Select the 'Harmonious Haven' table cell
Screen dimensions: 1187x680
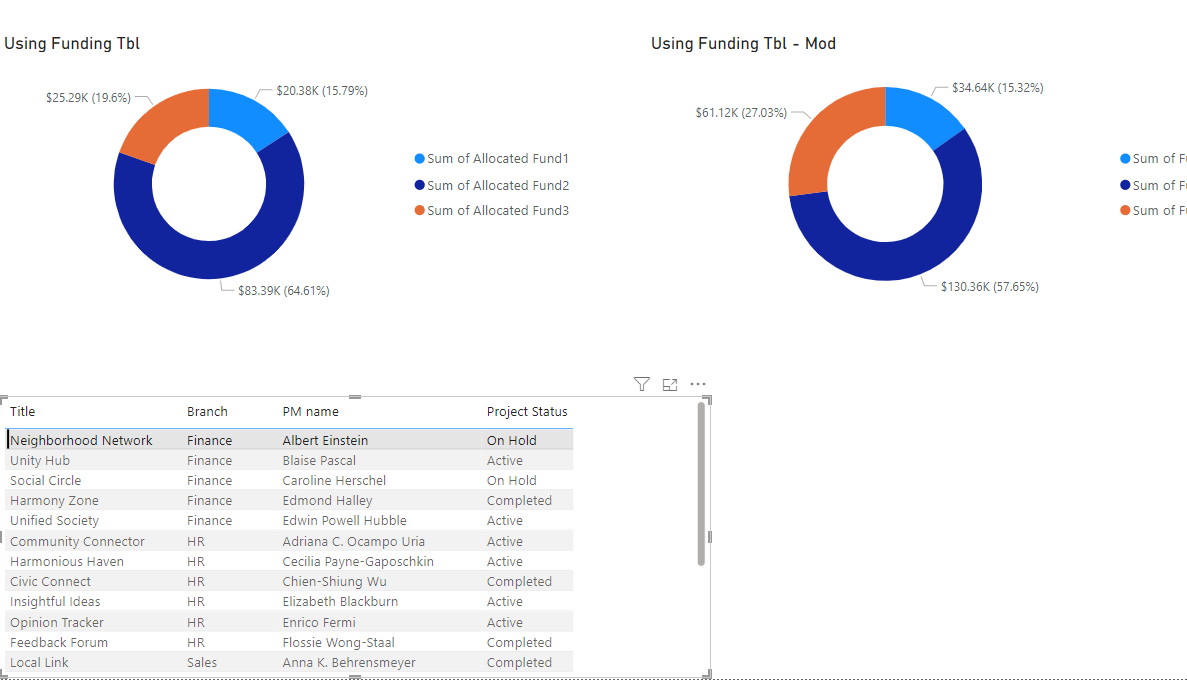(x=67, y=561)
